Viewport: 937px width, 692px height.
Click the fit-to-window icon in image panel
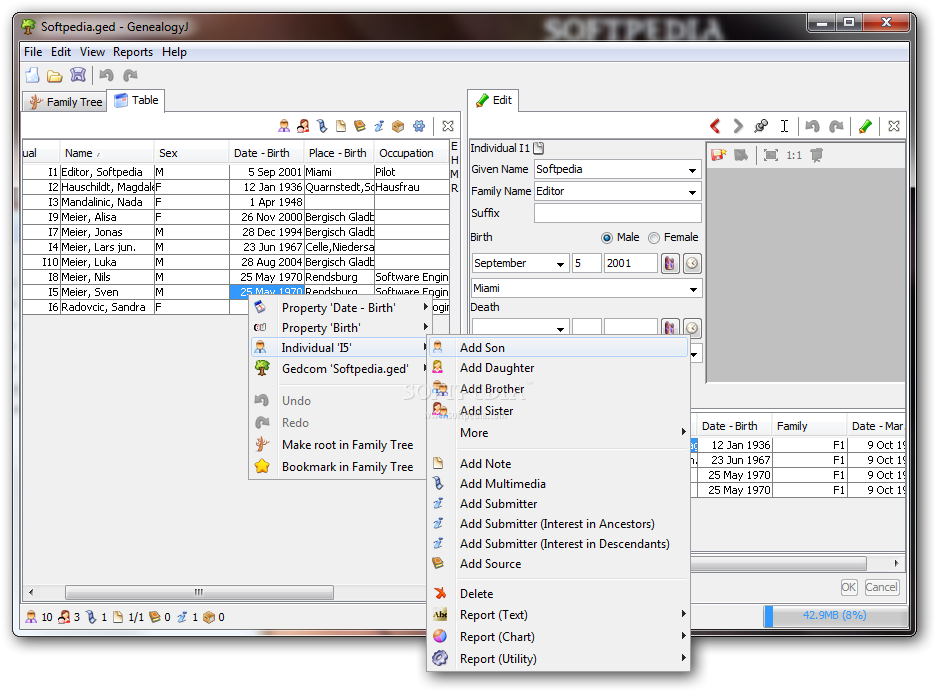[x=771, y=155]
